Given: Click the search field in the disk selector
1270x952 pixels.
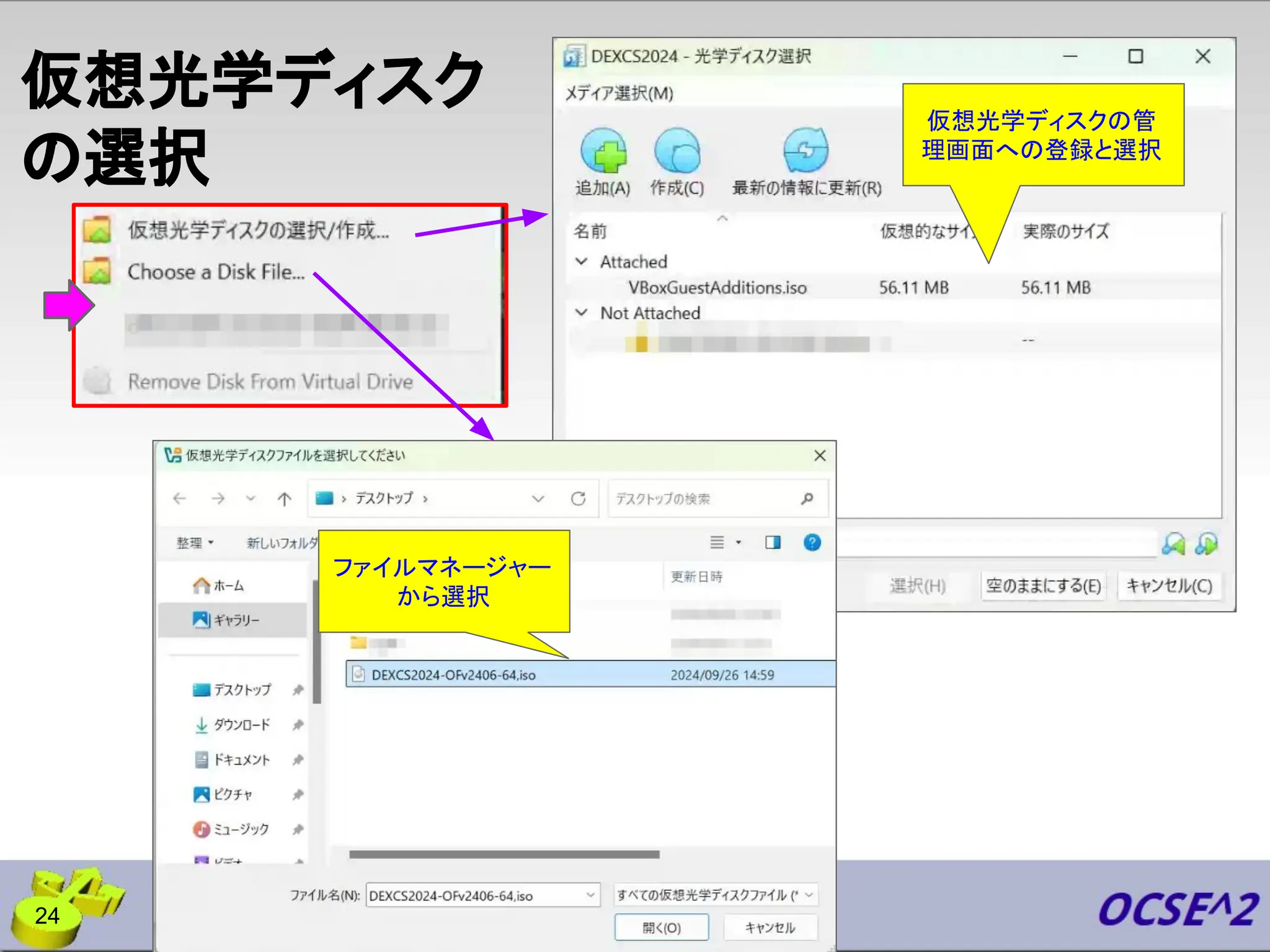Looking at the screenshot, I should (x=996, y=544).
